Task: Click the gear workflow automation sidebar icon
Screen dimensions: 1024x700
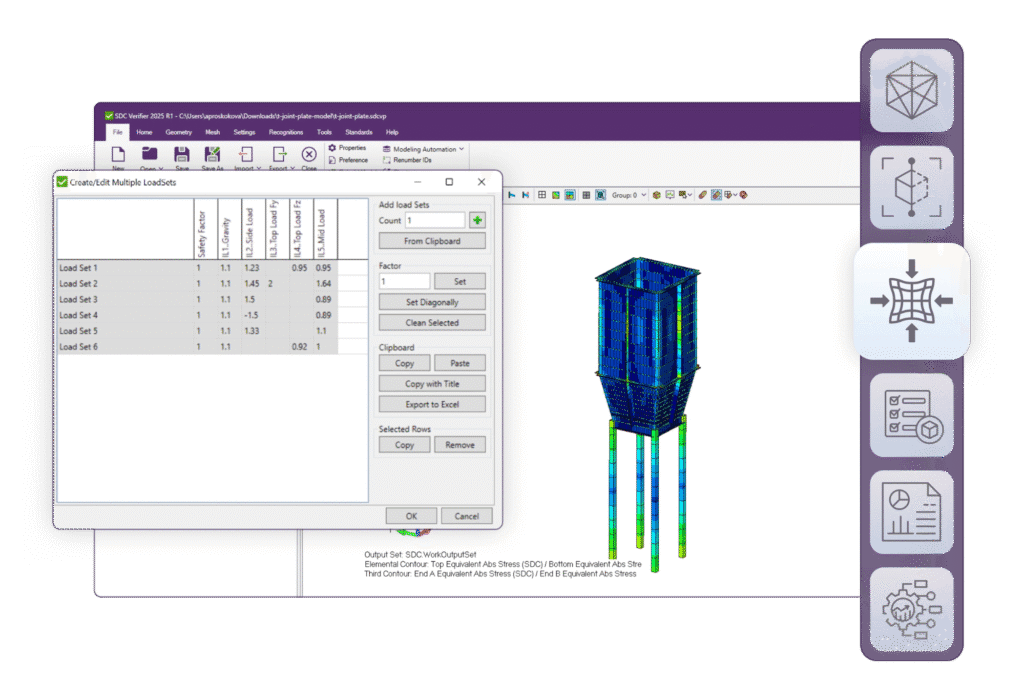Action: 910,610
